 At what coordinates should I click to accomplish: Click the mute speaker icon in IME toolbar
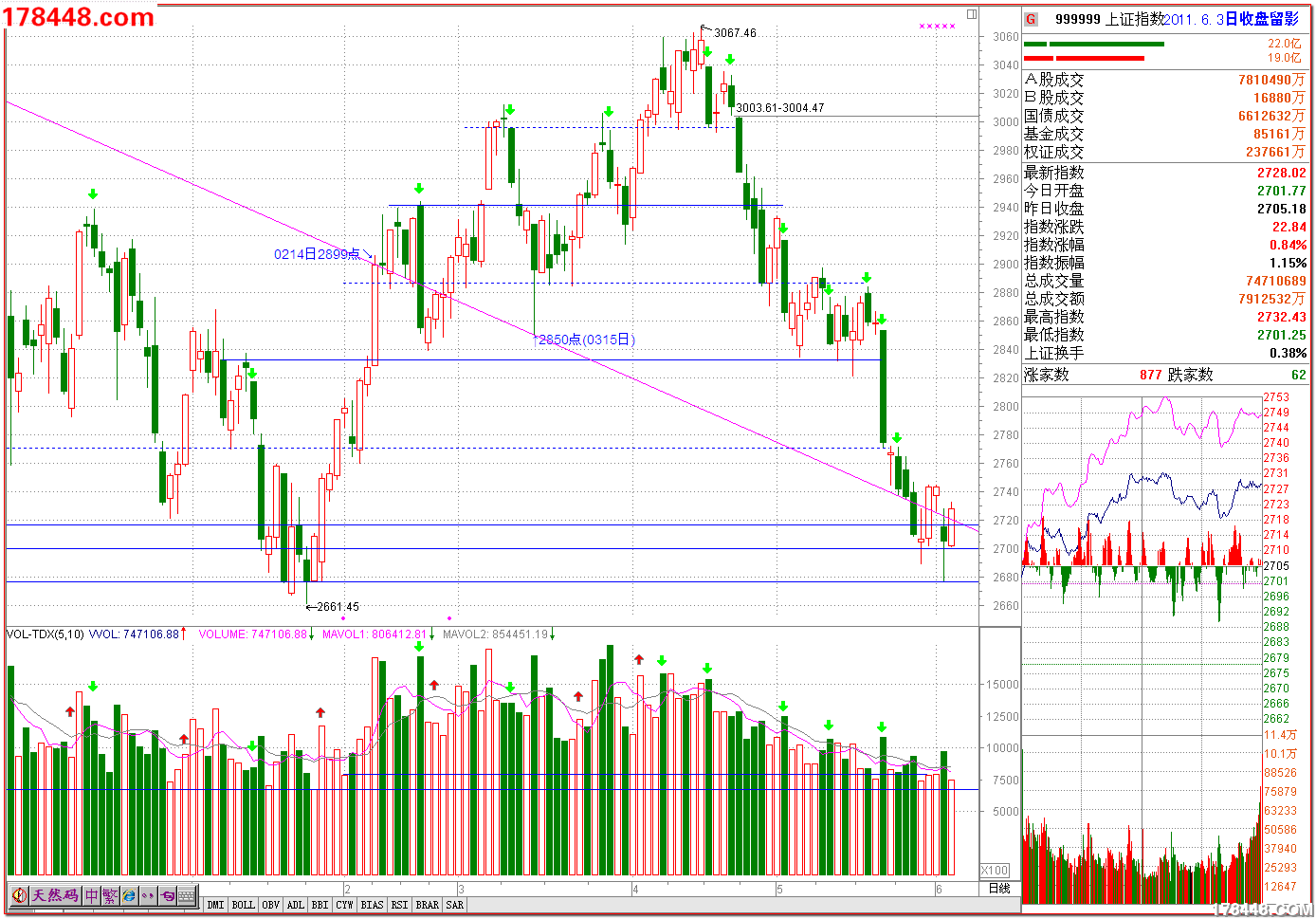point(20,895)
